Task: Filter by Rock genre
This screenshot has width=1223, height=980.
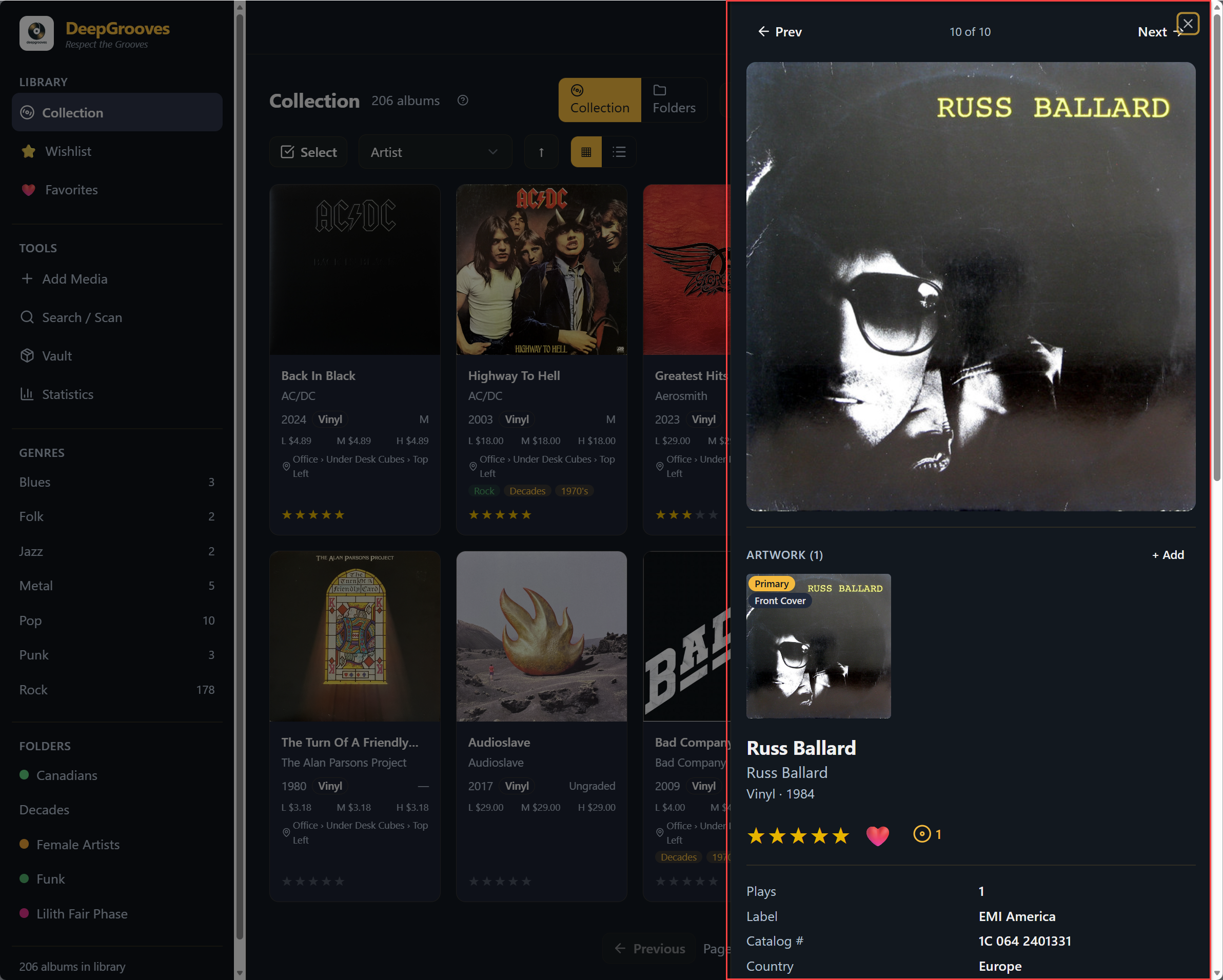Action: (x=117, y=689)
